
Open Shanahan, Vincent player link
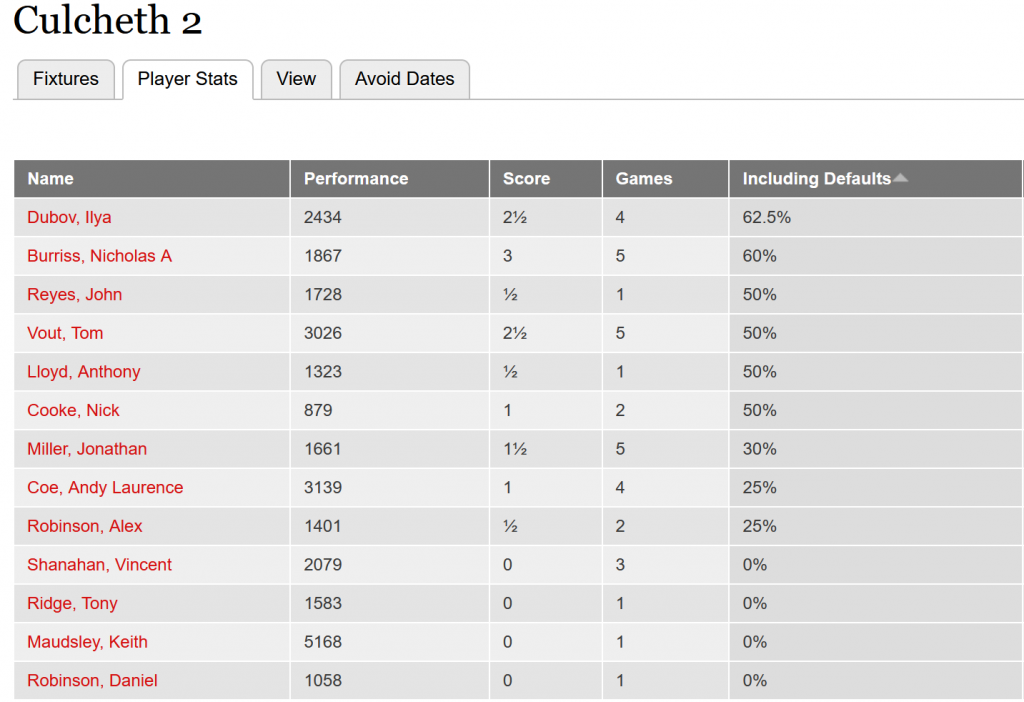tap(99, 565)
